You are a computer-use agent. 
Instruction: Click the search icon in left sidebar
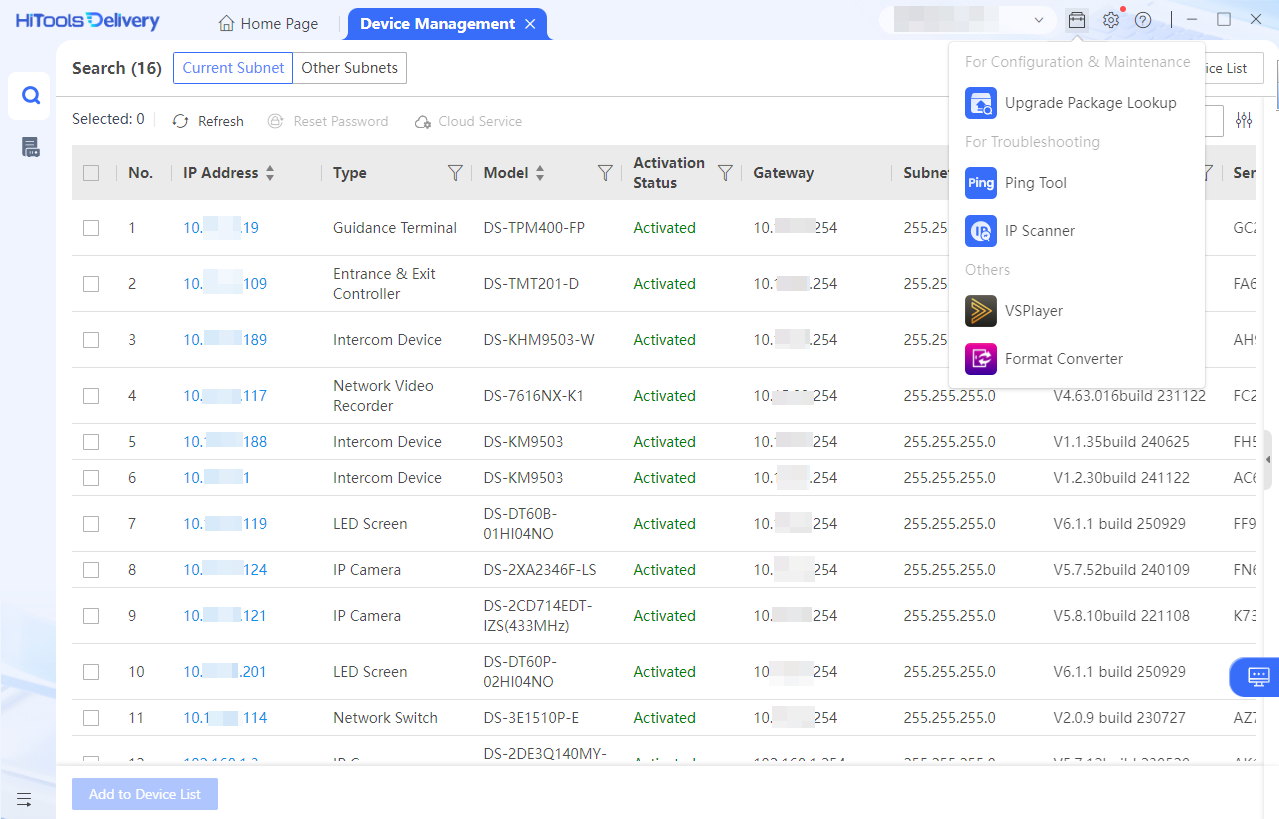pos(31,96)
